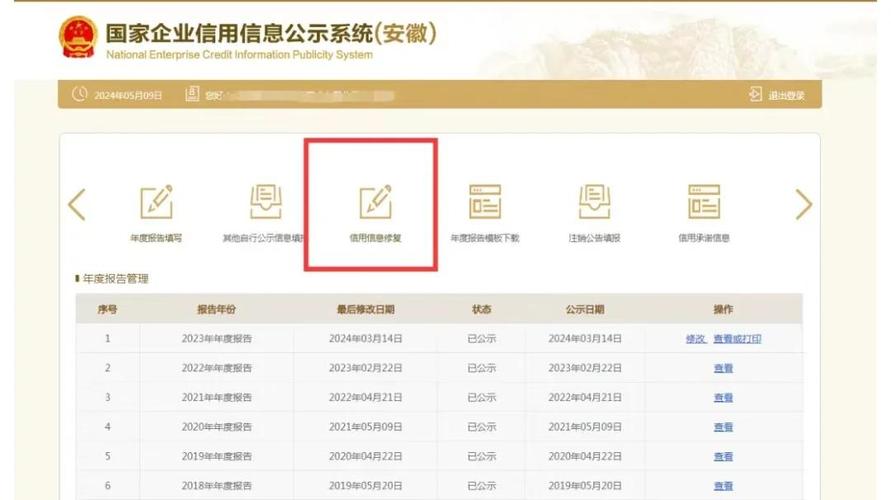Image resolution: width=891 pixels, height=500 pixels.
Task: Click 修改 link for 2023 report
Action: [x=696, y=339]
